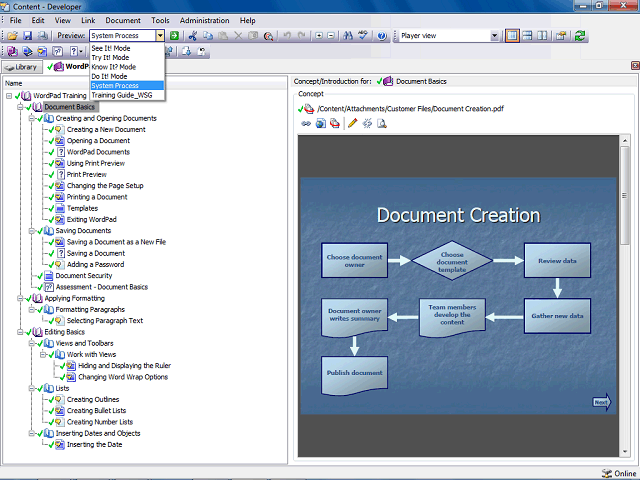This screenshot has width=640, height=480.
Task: Click the Preview magnifier page icon in Concept pane
Action: coord(382,123)
